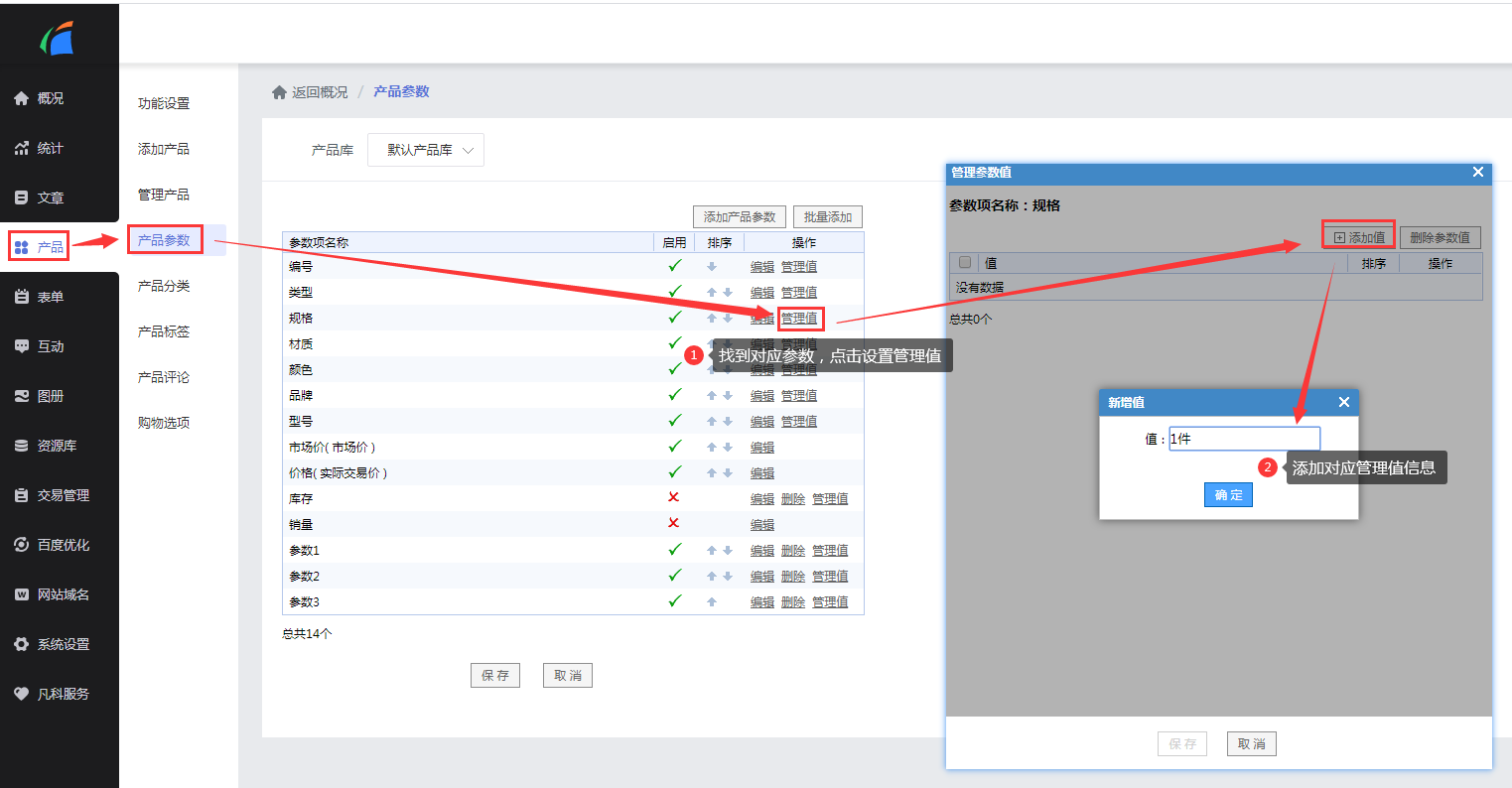Click the home icon beside 返回概况
This screenshot has height=788, width=1512.
(x=279, y=92)
